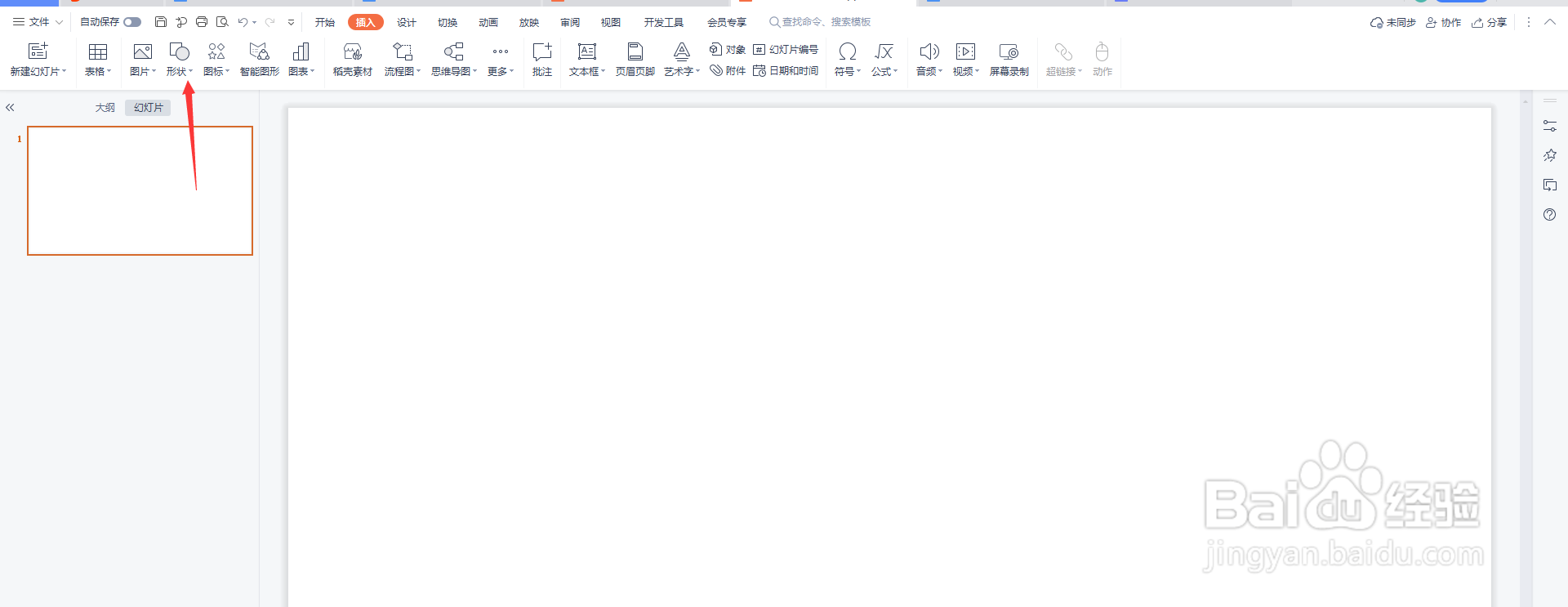Click the 动作 mouse icon
Screen dimensions: 1568x607
1102,51
